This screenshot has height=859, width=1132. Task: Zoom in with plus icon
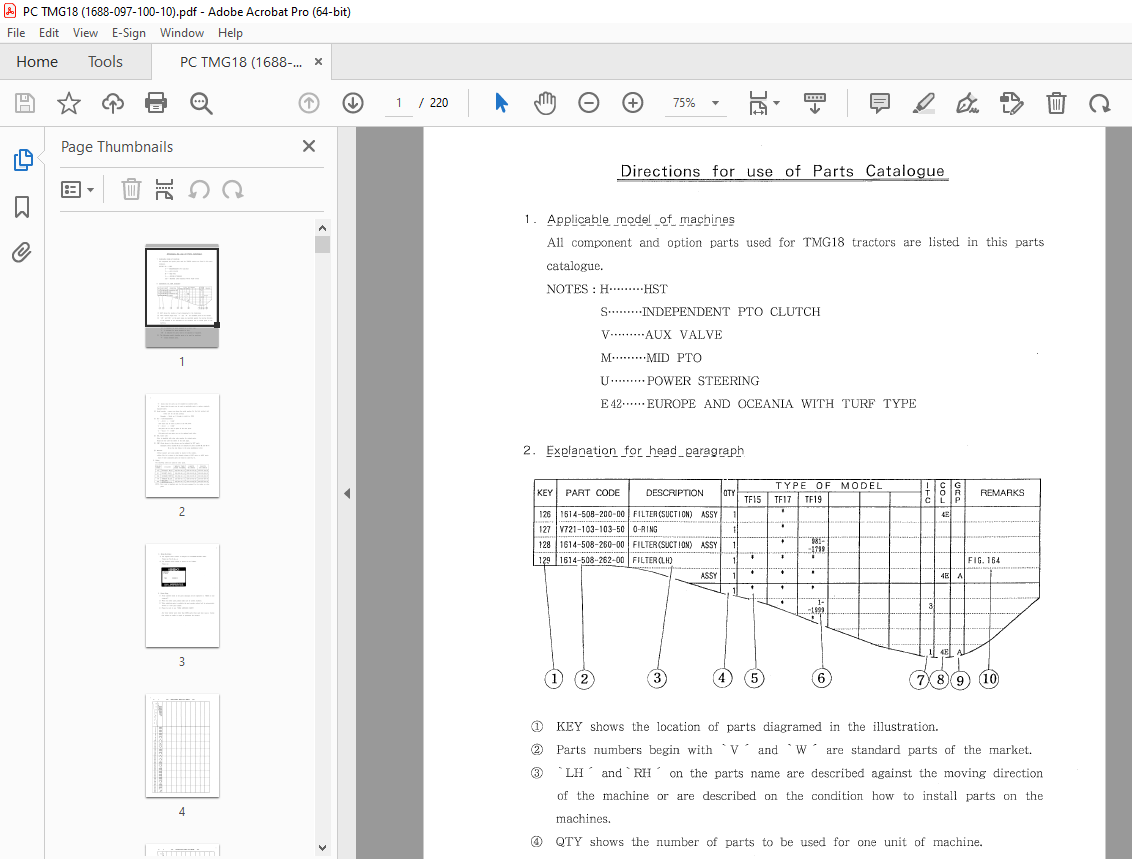(x=633, y=103)
